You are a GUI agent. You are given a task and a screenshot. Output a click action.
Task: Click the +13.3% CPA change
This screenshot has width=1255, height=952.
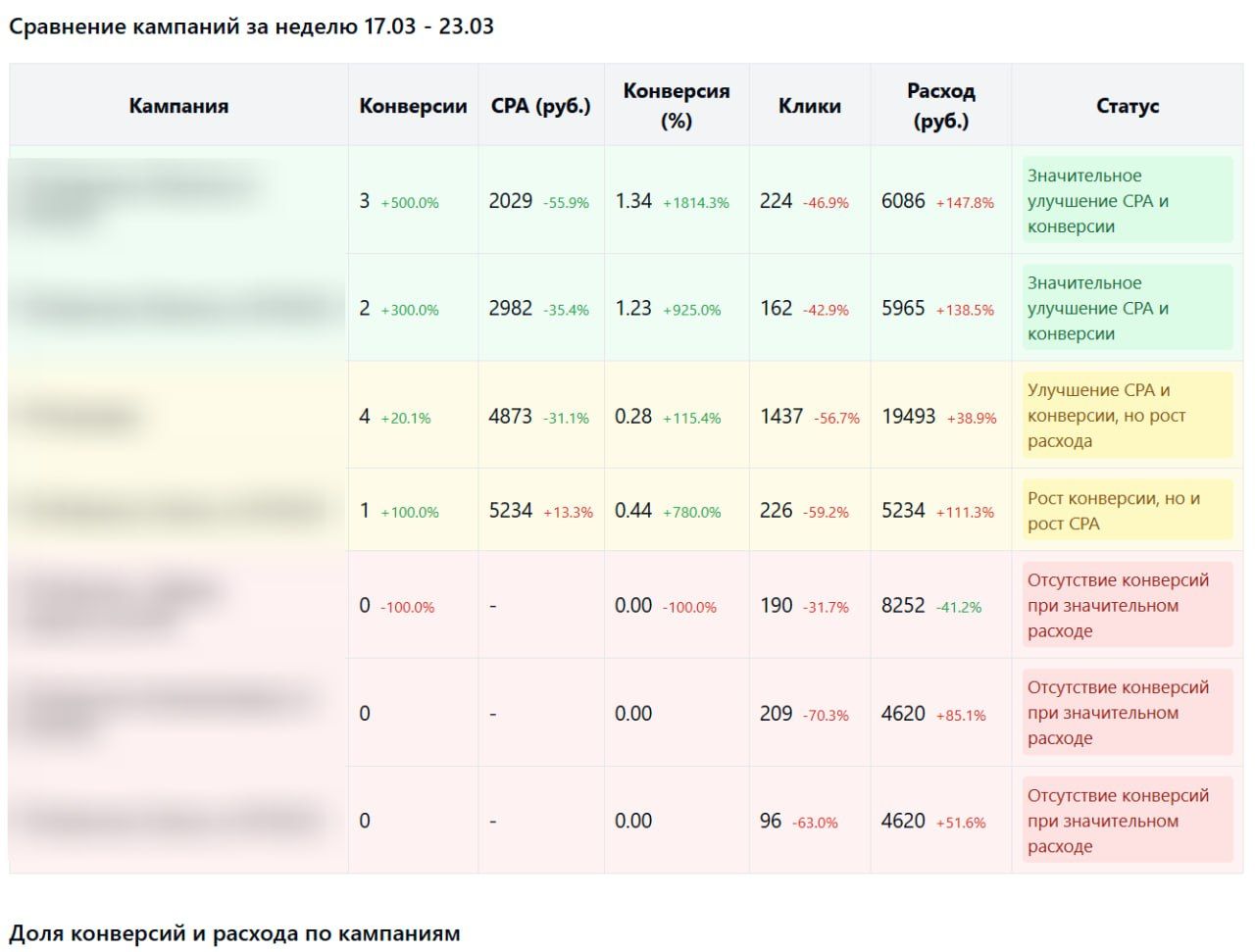tap(569, 513)
